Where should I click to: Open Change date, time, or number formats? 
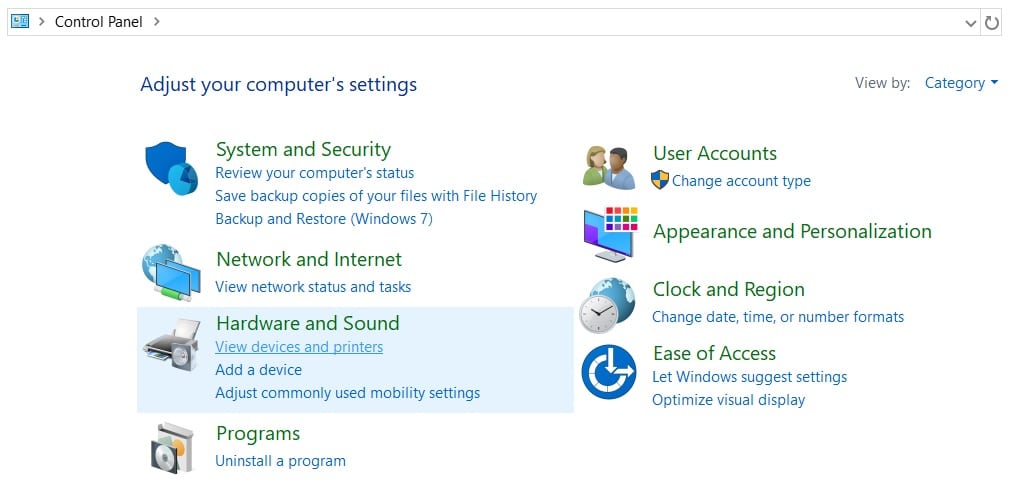(777, 317)
